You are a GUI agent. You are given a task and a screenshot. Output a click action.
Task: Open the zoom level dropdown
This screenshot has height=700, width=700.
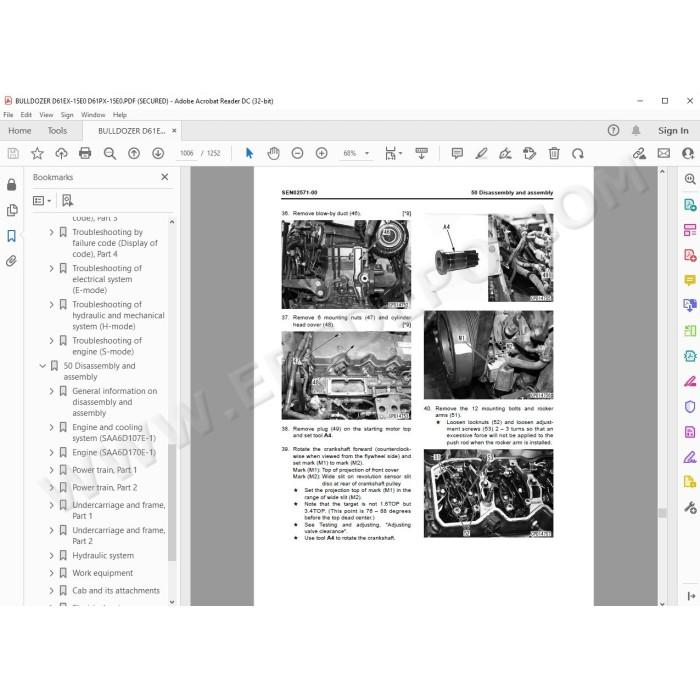coord(367,154)
